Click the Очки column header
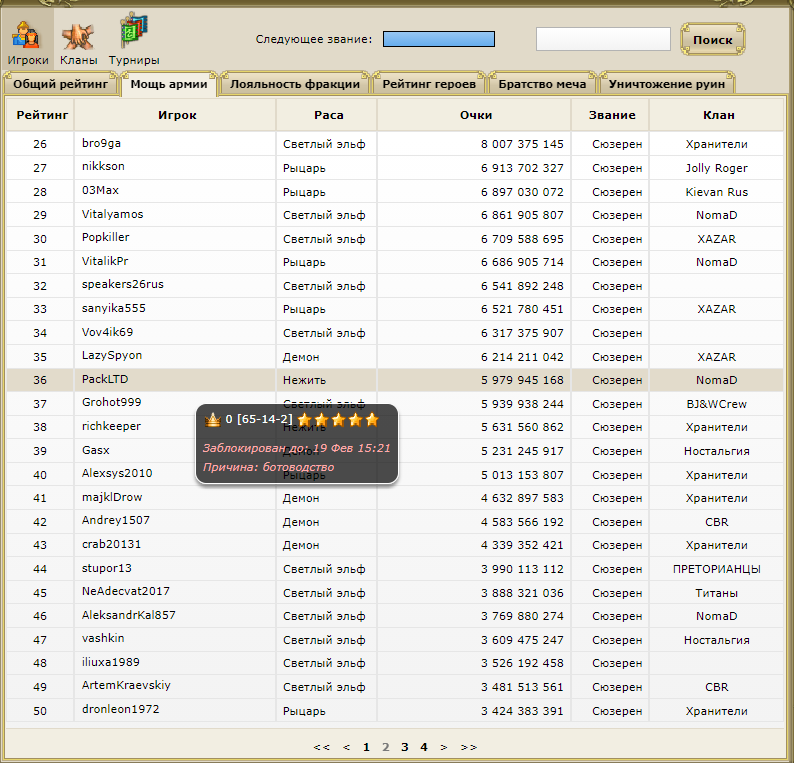The height and width of the screenshot is (763, 794). point(475,115)
